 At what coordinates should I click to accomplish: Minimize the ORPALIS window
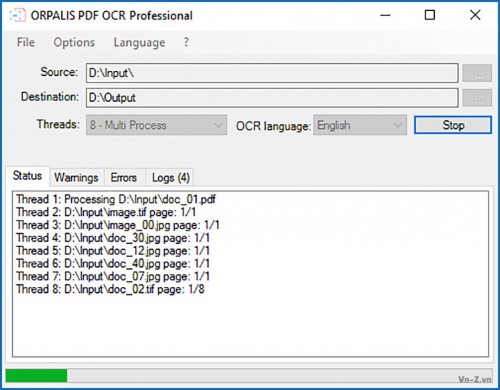(x=385, y=15)
